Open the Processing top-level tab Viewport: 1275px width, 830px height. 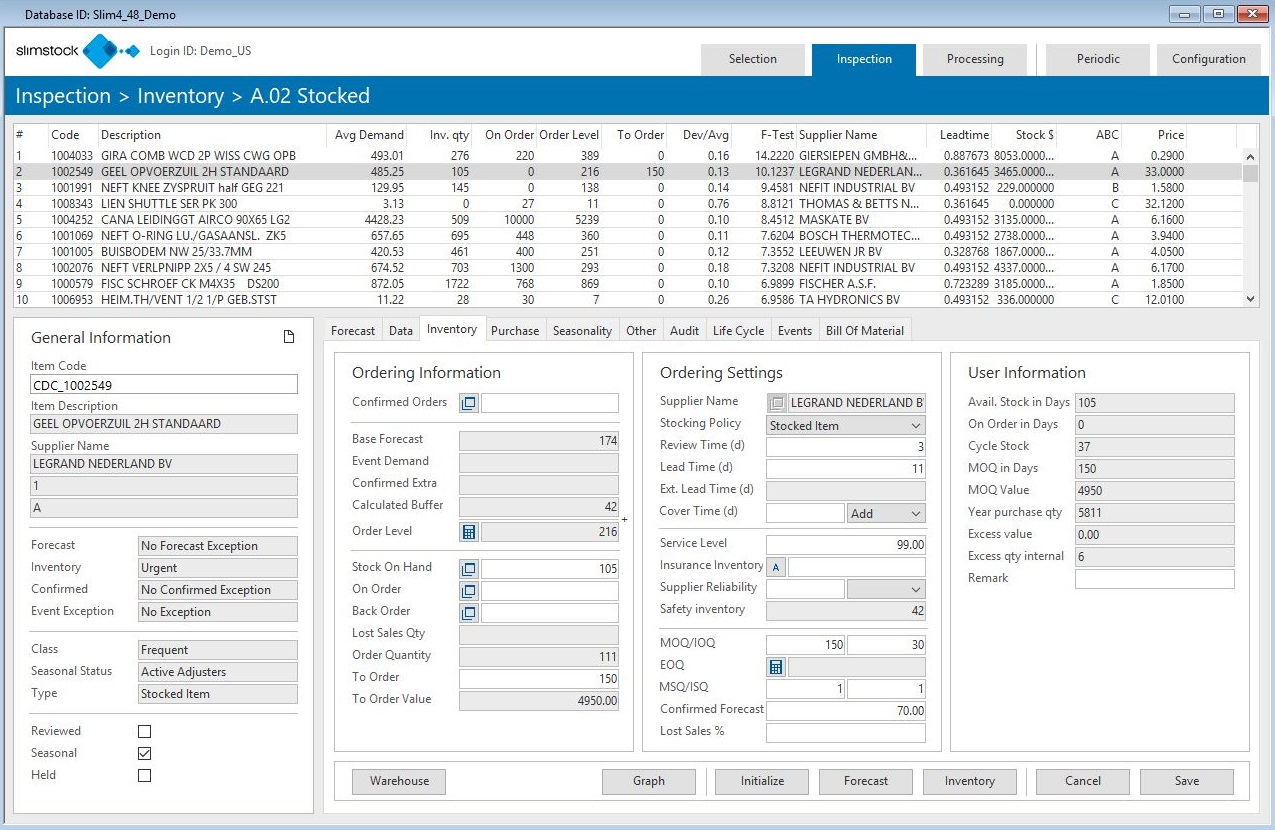tap(975, 59)
